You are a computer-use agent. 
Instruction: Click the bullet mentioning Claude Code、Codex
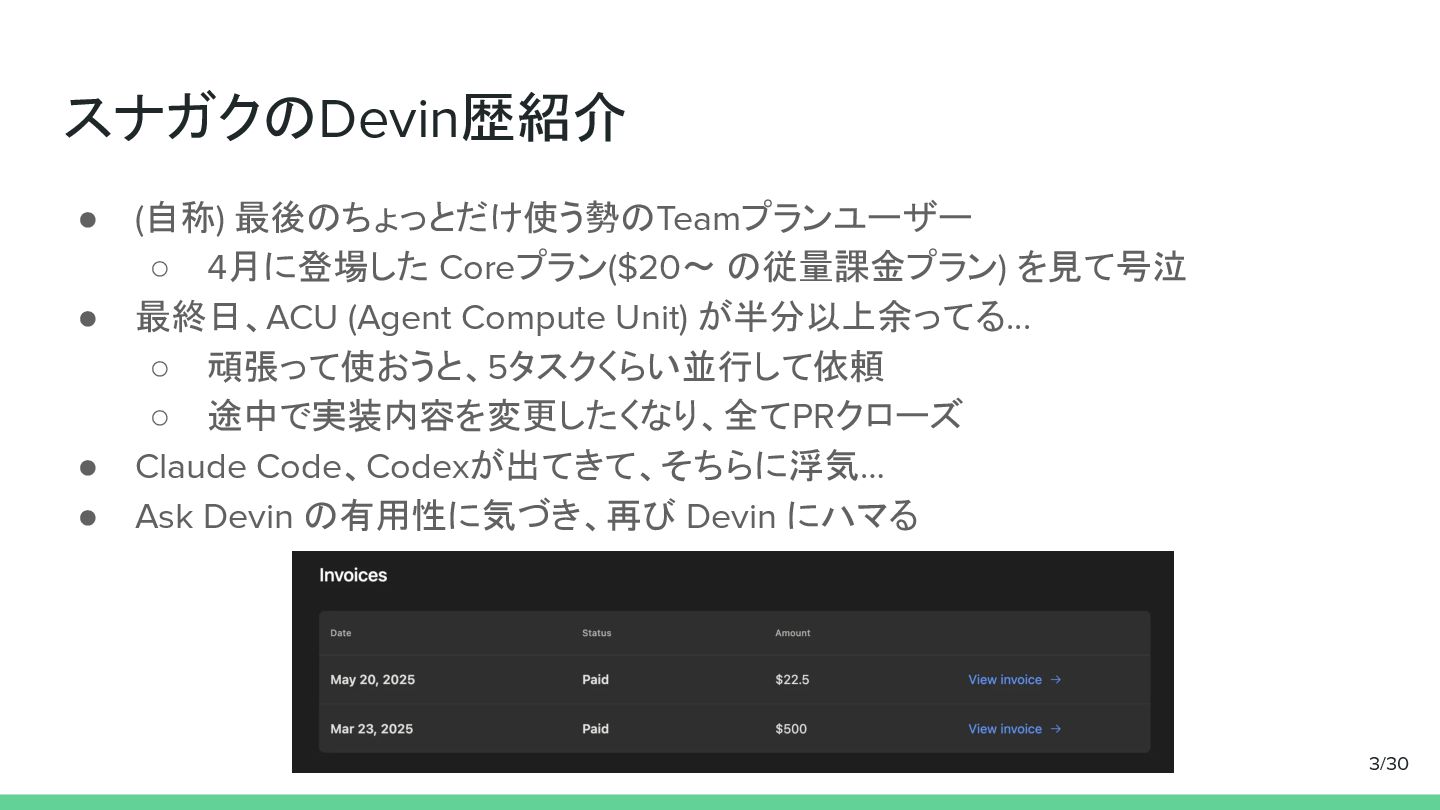(x=509, y=466)
